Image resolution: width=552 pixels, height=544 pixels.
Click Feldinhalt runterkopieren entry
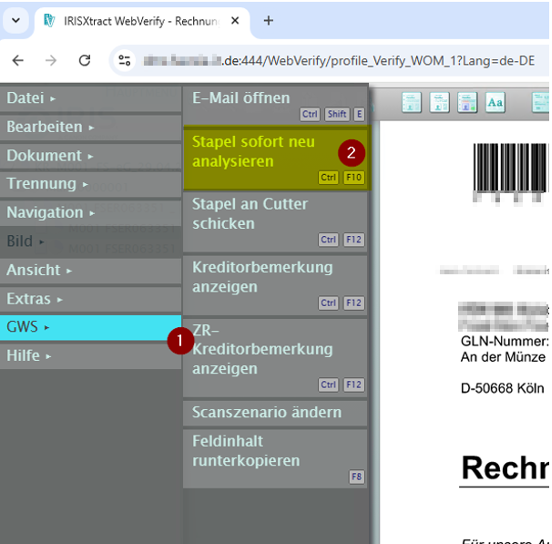click(x=275, y=458)
